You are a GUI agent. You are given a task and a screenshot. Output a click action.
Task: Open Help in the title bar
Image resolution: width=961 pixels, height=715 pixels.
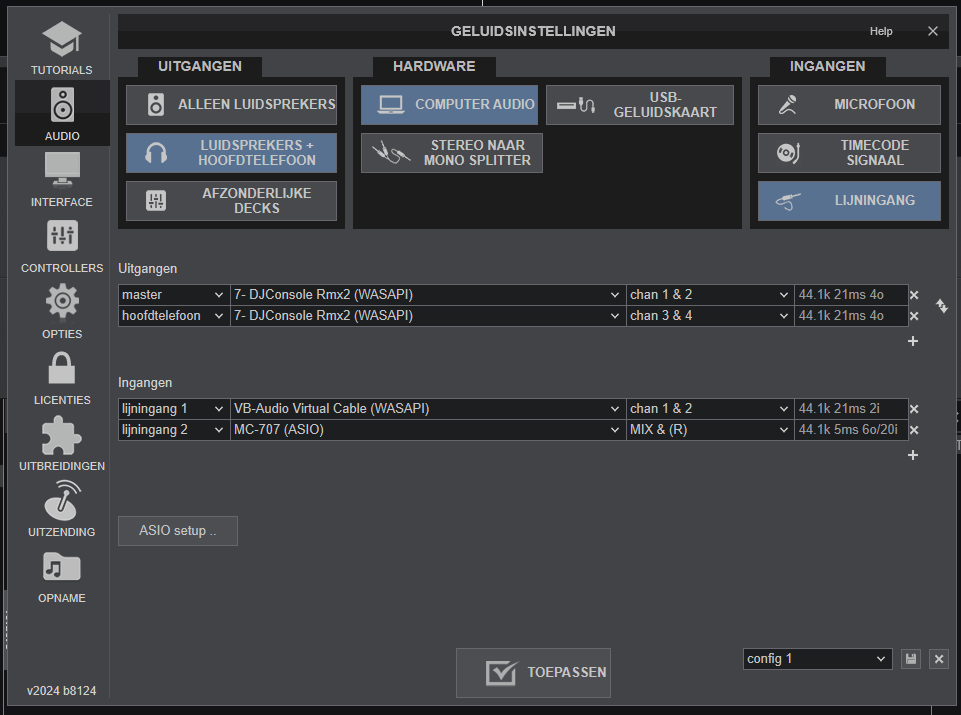tap(881, 31)
